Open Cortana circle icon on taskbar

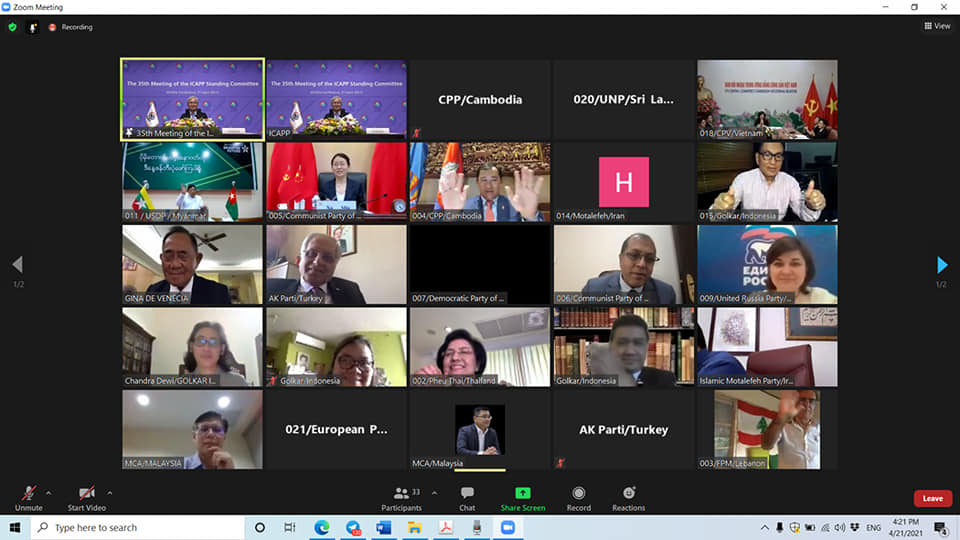click(x=260, y=527)
